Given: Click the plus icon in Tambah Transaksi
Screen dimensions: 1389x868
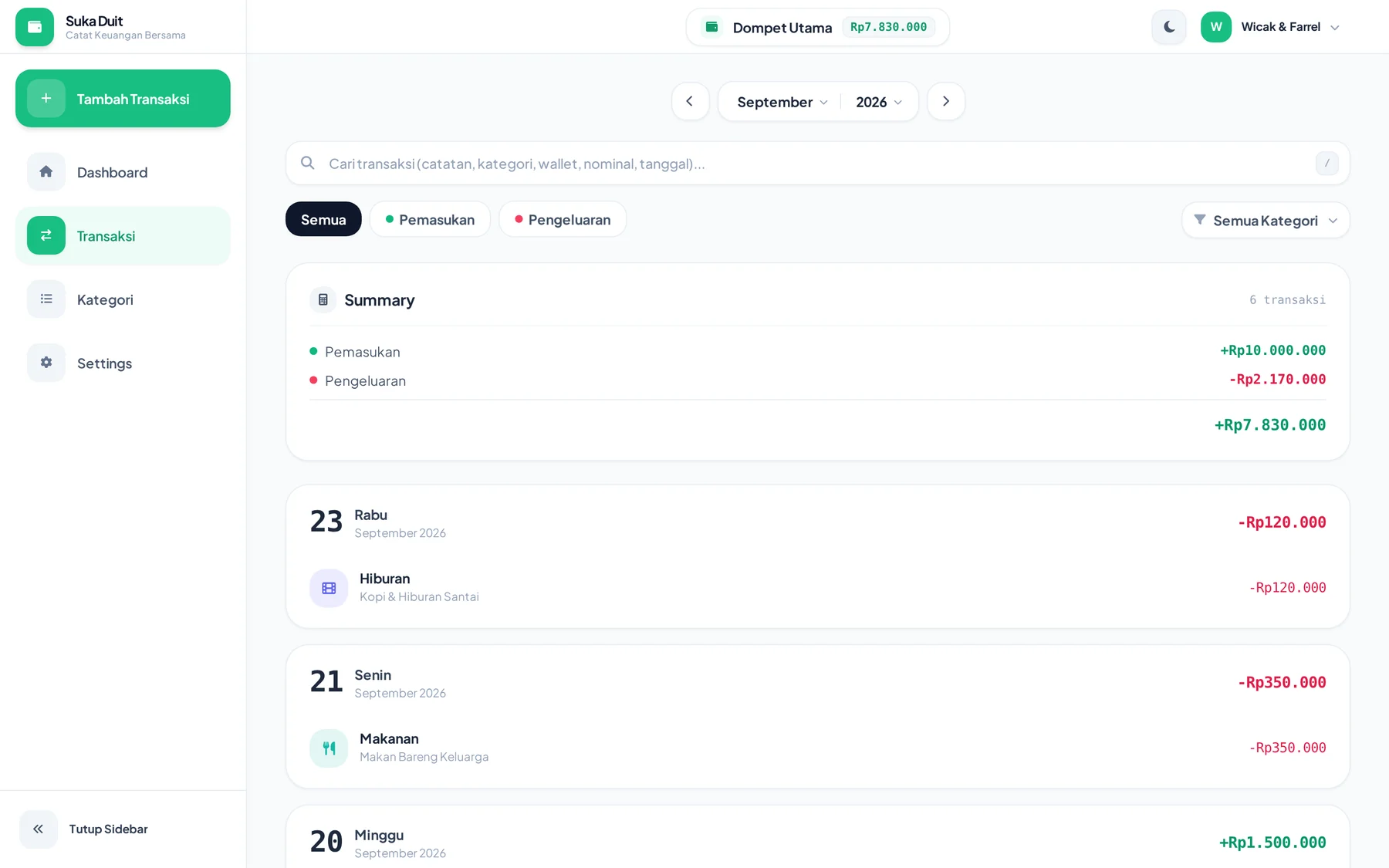Looking at the screenshot, I should pos(46,98).
